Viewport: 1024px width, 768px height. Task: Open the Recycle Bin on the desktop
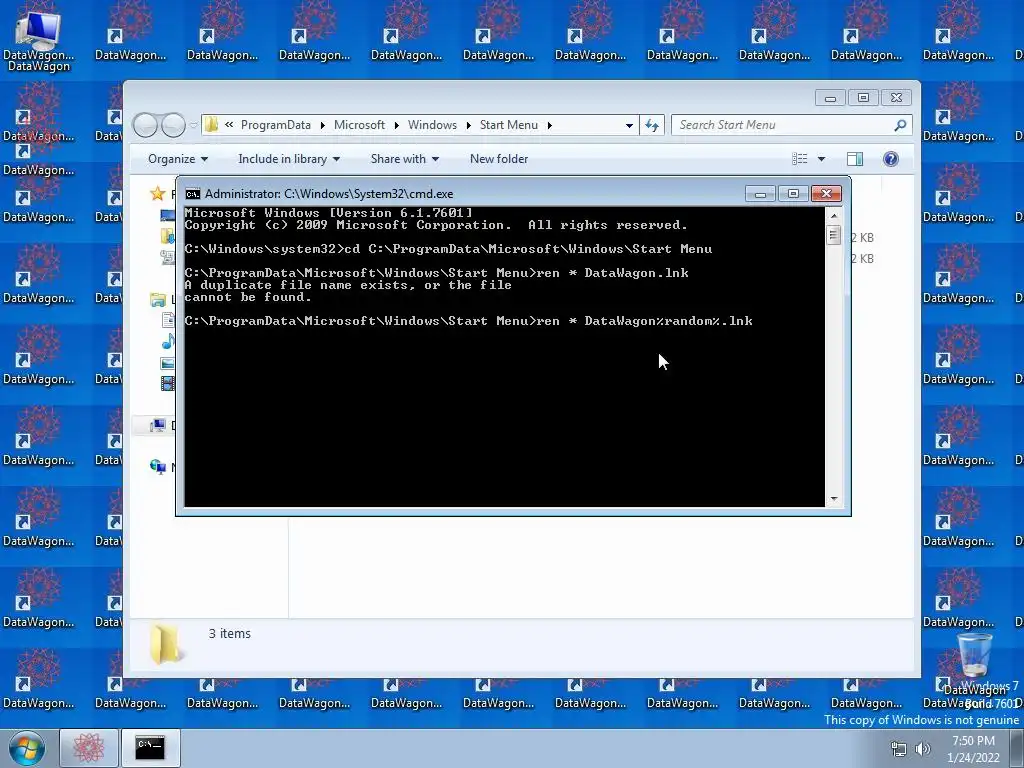[974, 655]
